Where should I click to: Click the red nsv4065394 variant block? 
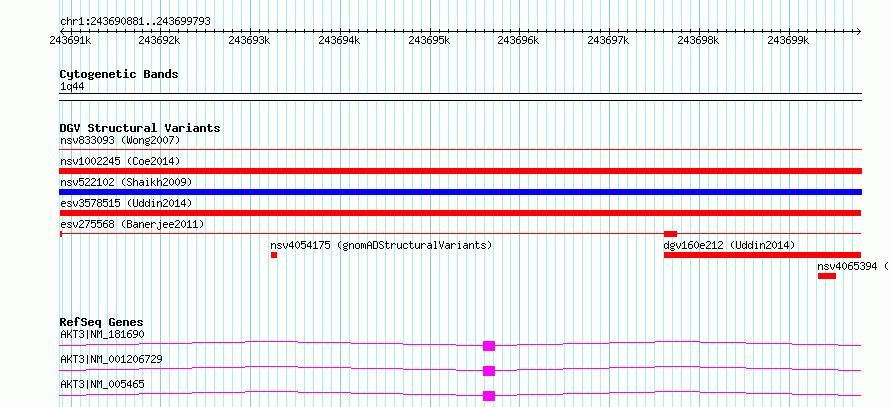coord(827,276)
